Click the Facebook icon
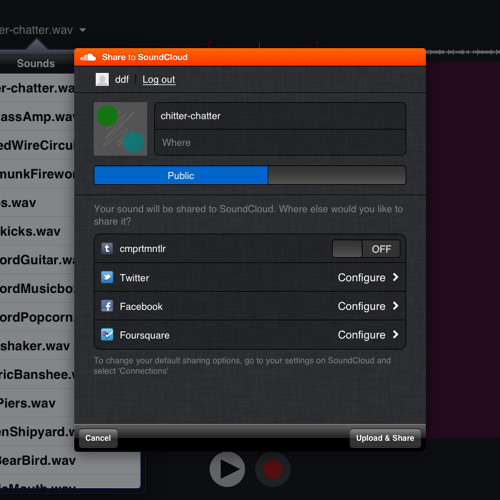500x500 pixels. point(107,306)
